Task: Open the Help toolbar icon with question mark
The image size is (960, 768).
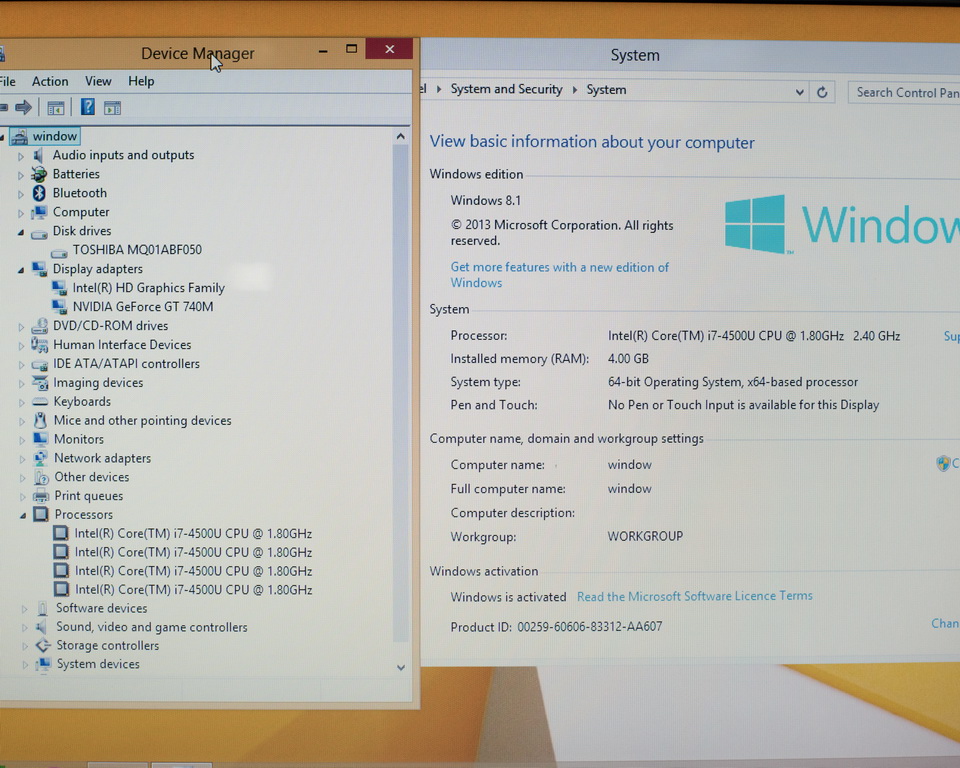Action: click(x=88, y=107)
